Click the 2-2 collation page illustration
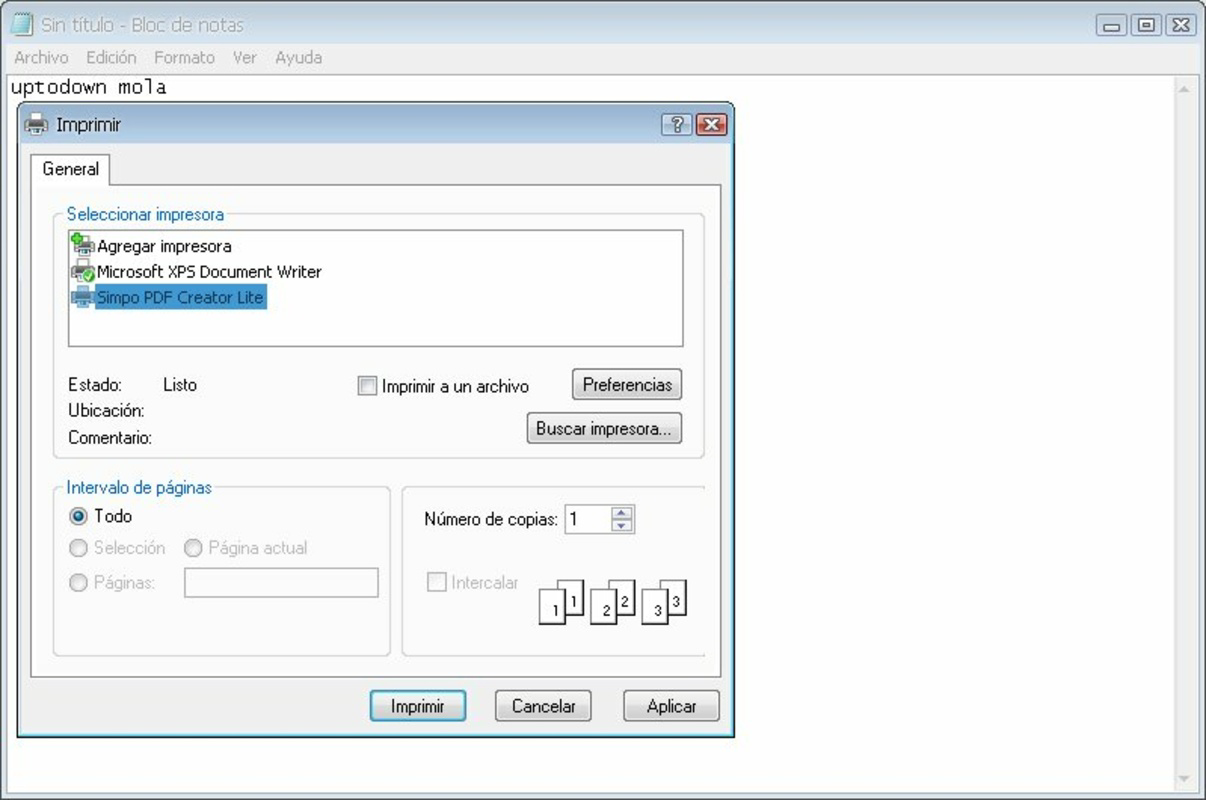 (x=612, y=602)
